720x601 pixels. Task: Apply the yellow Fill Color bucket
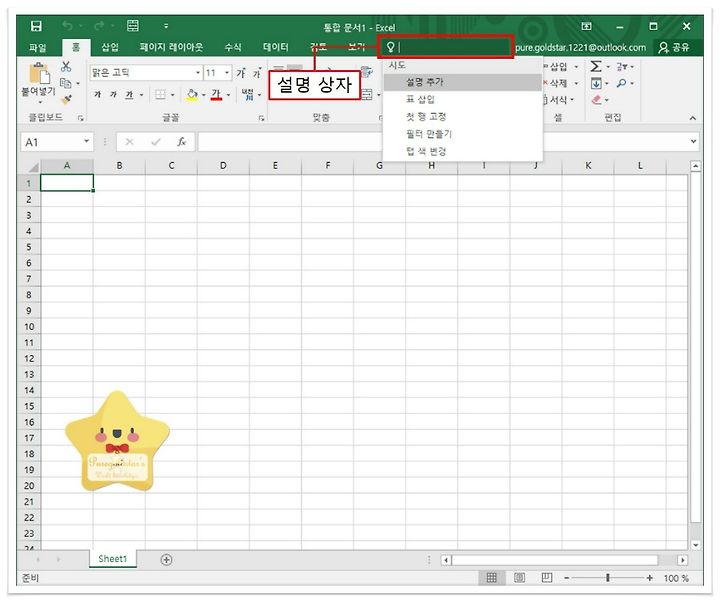[x=192, y=95]
